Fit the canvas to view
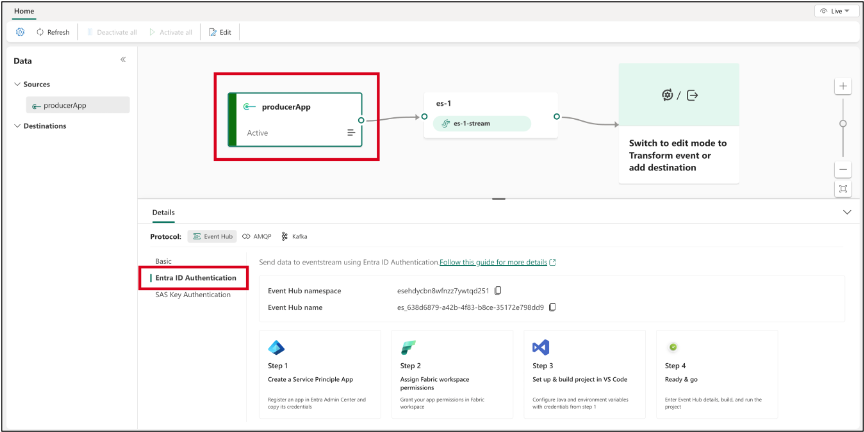Viewport: 864px width, 432px height. [843, 189]
